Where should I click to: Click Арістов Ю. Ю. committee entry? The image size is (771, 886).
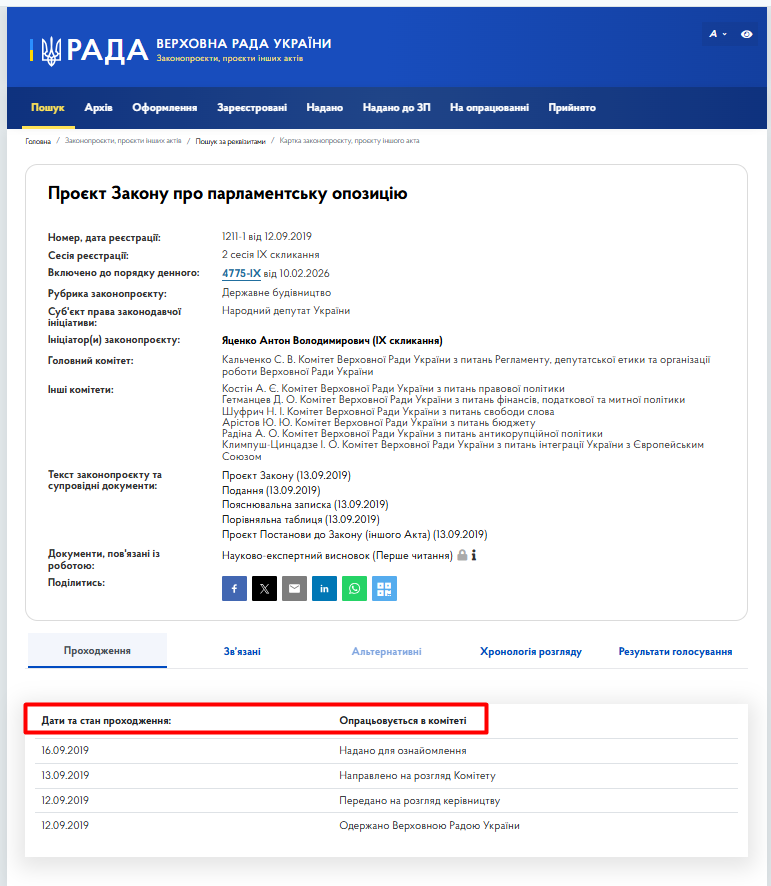[378, 423]
